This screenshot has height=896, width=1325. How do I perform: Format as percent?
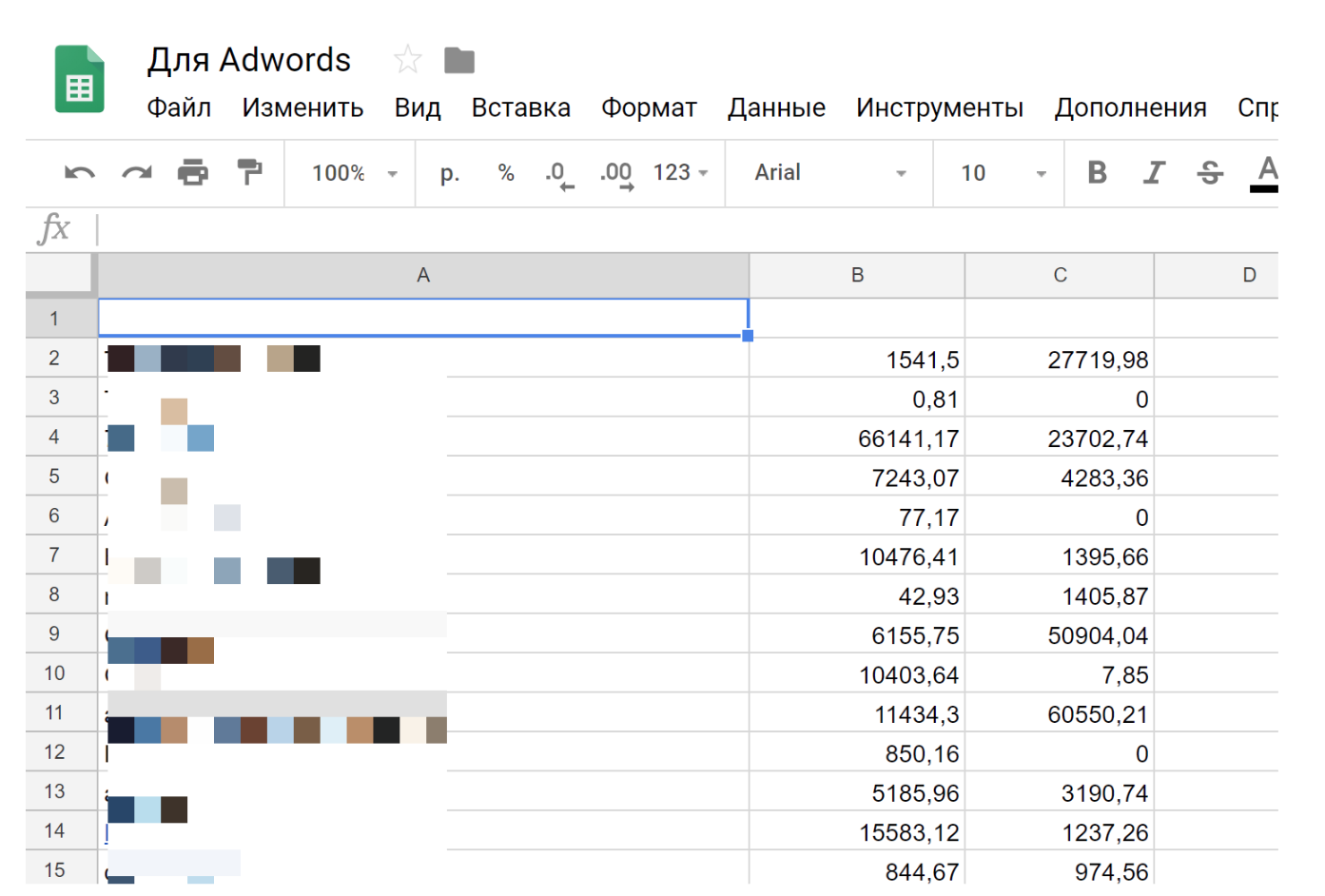click(x=506, y=173)
